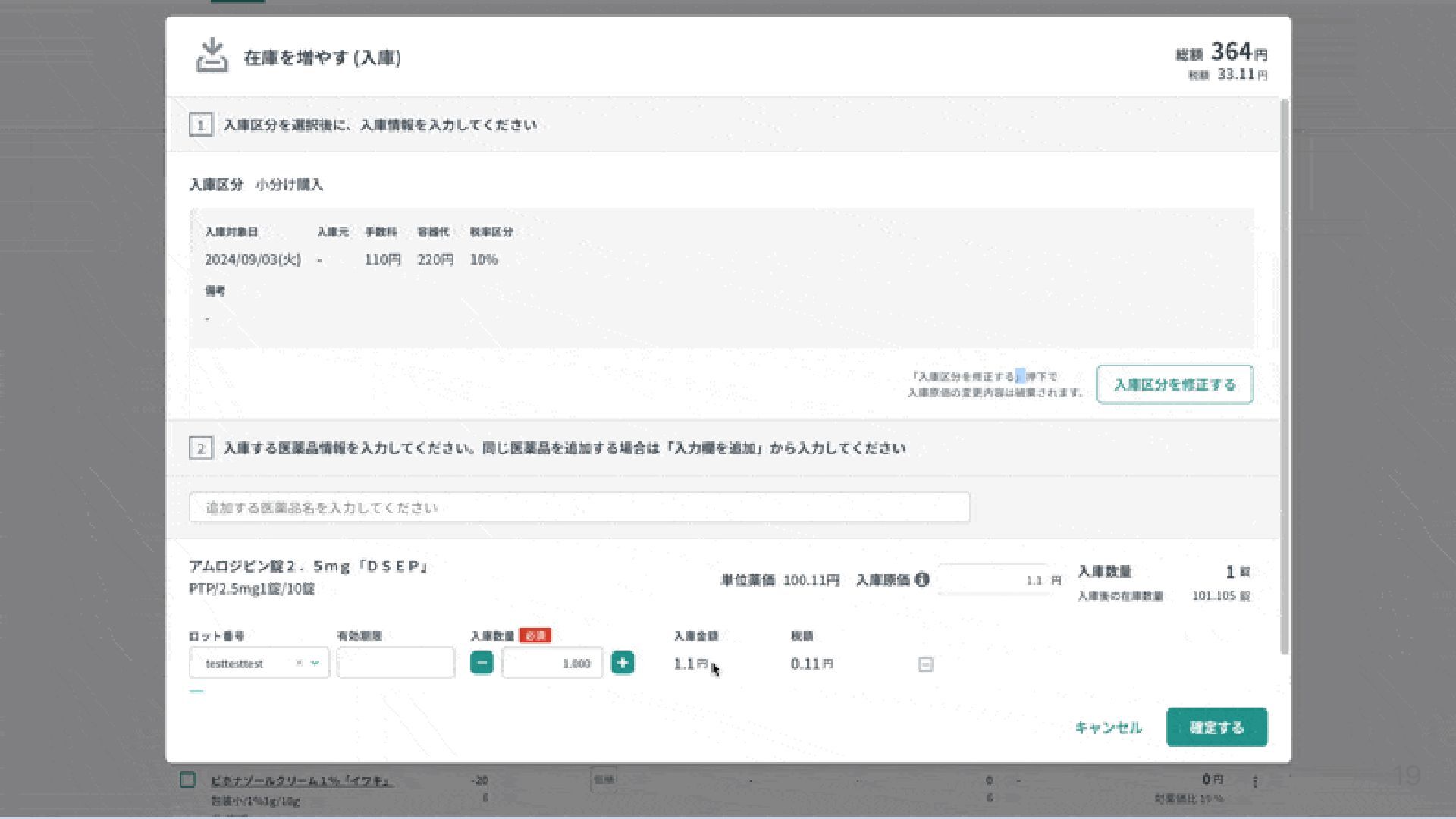Decrease 入庫数量 with the minus button

pos(482,663)
